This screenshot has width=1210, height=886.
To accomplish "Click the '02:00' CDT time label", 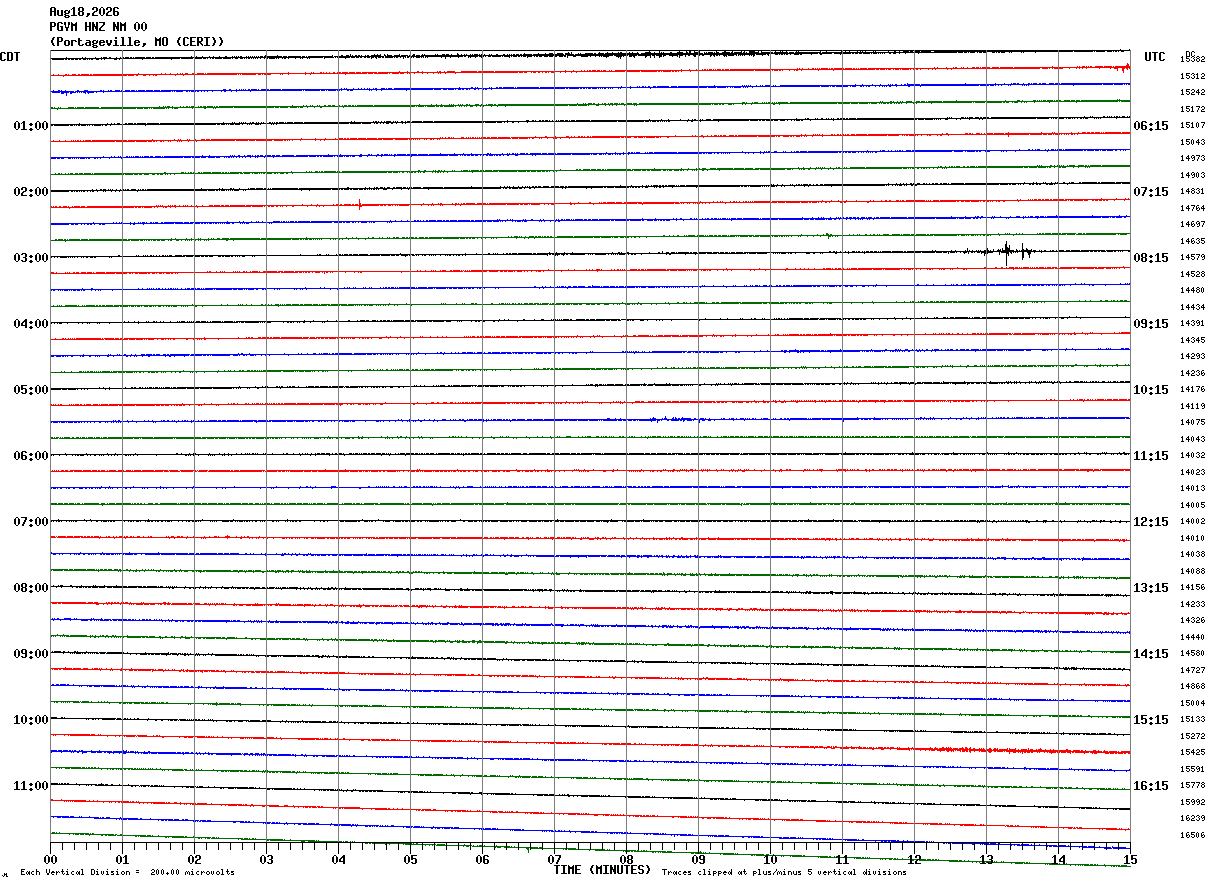I will tap(31, 192).
